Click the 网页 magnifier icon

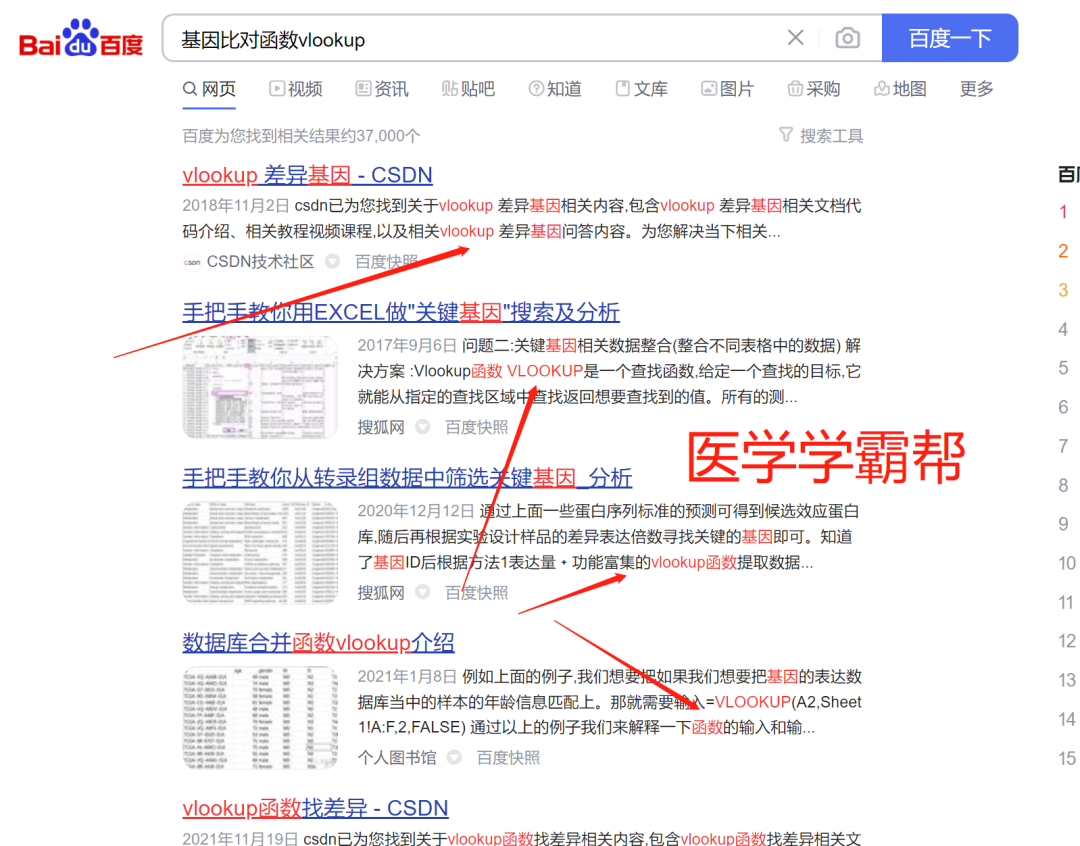[x=189, y=89]
